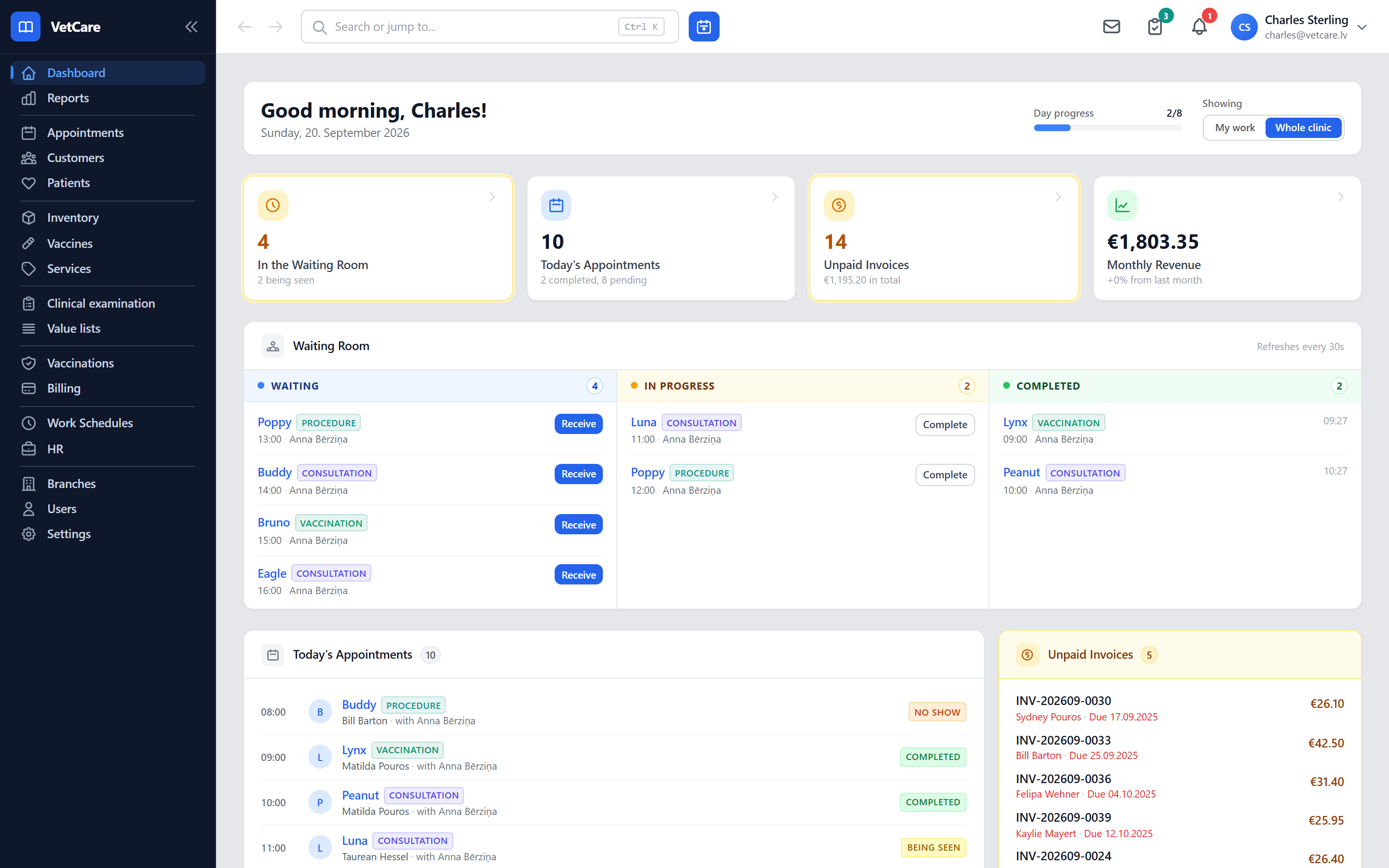This screenshot has height=868, width=1389.
Task: Click the Reports bar chart icon
Action: (x=29, y=98)
